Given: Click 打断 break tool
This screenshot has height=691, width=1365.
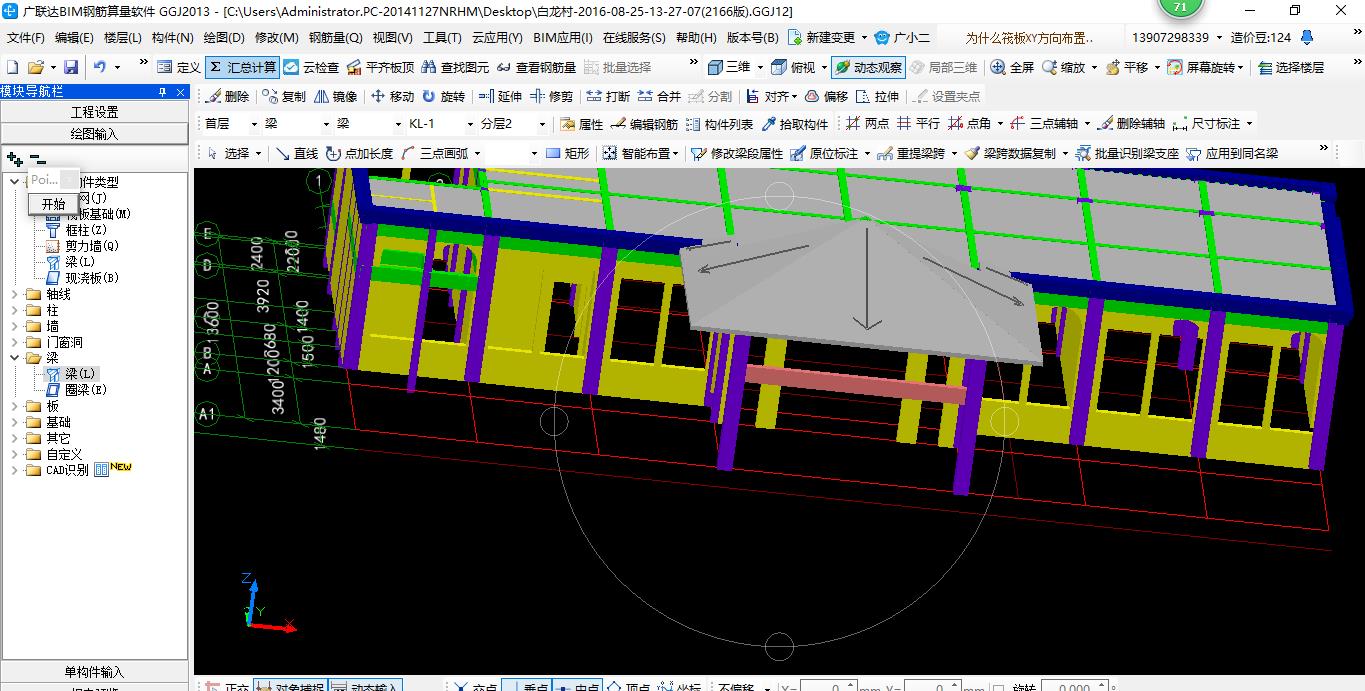Looking at the screenshot, I should tap(608, 96).
